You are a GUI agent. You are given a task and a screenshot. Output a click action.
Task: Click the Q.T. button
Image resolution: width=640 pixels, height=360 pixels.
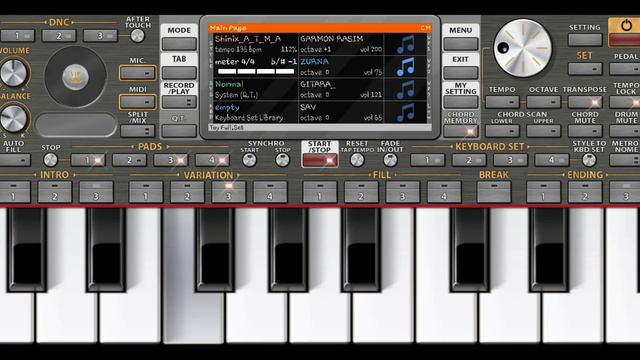pyautogui.click(x=179, y=131)
